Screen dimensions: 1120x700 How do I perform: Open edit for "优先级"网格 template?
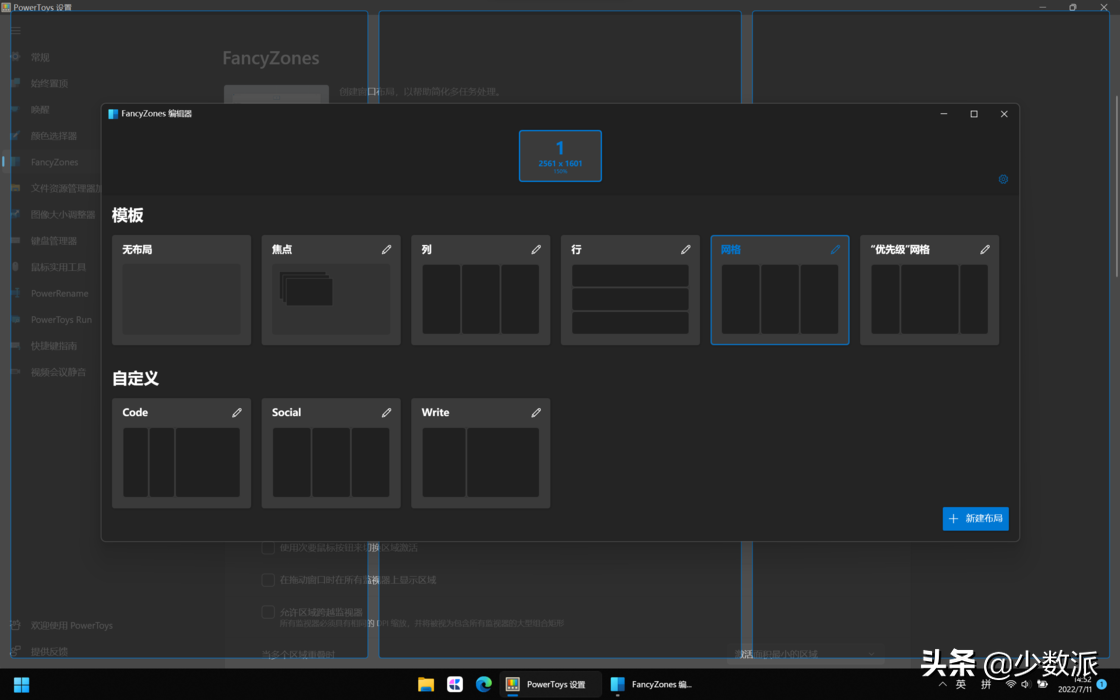[x=985, y=250]
